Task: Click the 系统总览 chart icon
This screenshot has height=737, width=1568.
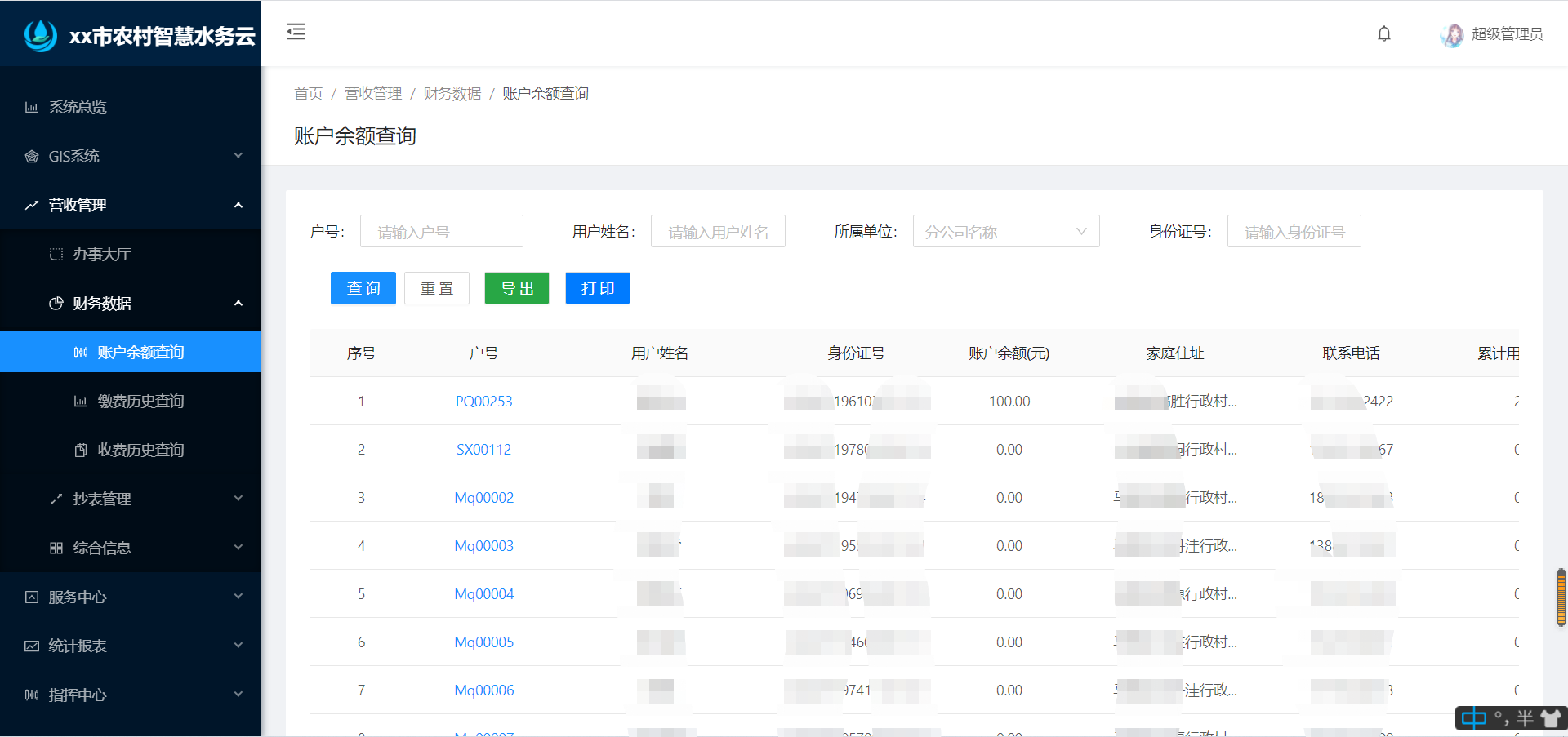Action: pyautogui.click(x=32, y=107)
